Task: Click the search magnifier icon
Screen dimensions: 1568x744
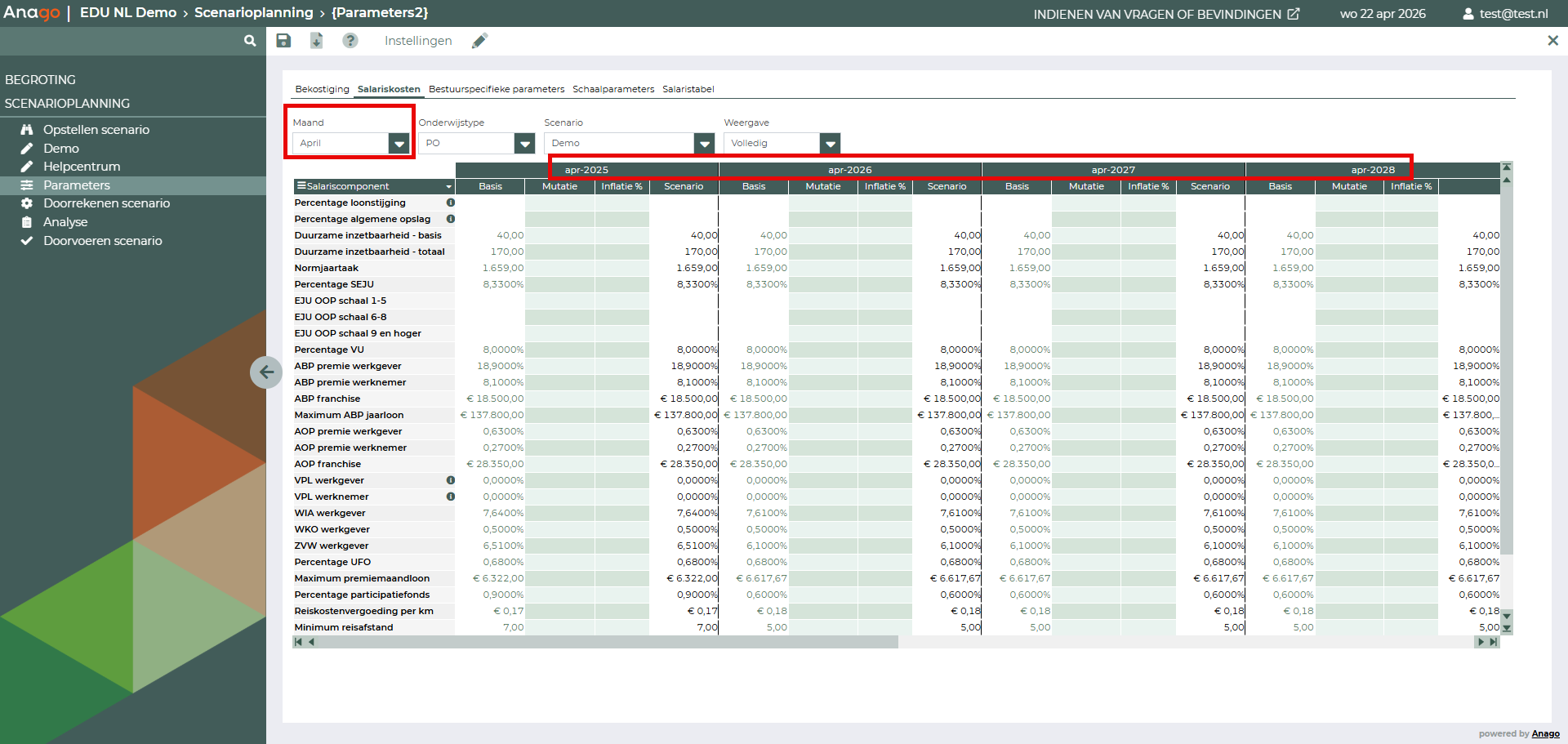Action: (x=250, y=41)
